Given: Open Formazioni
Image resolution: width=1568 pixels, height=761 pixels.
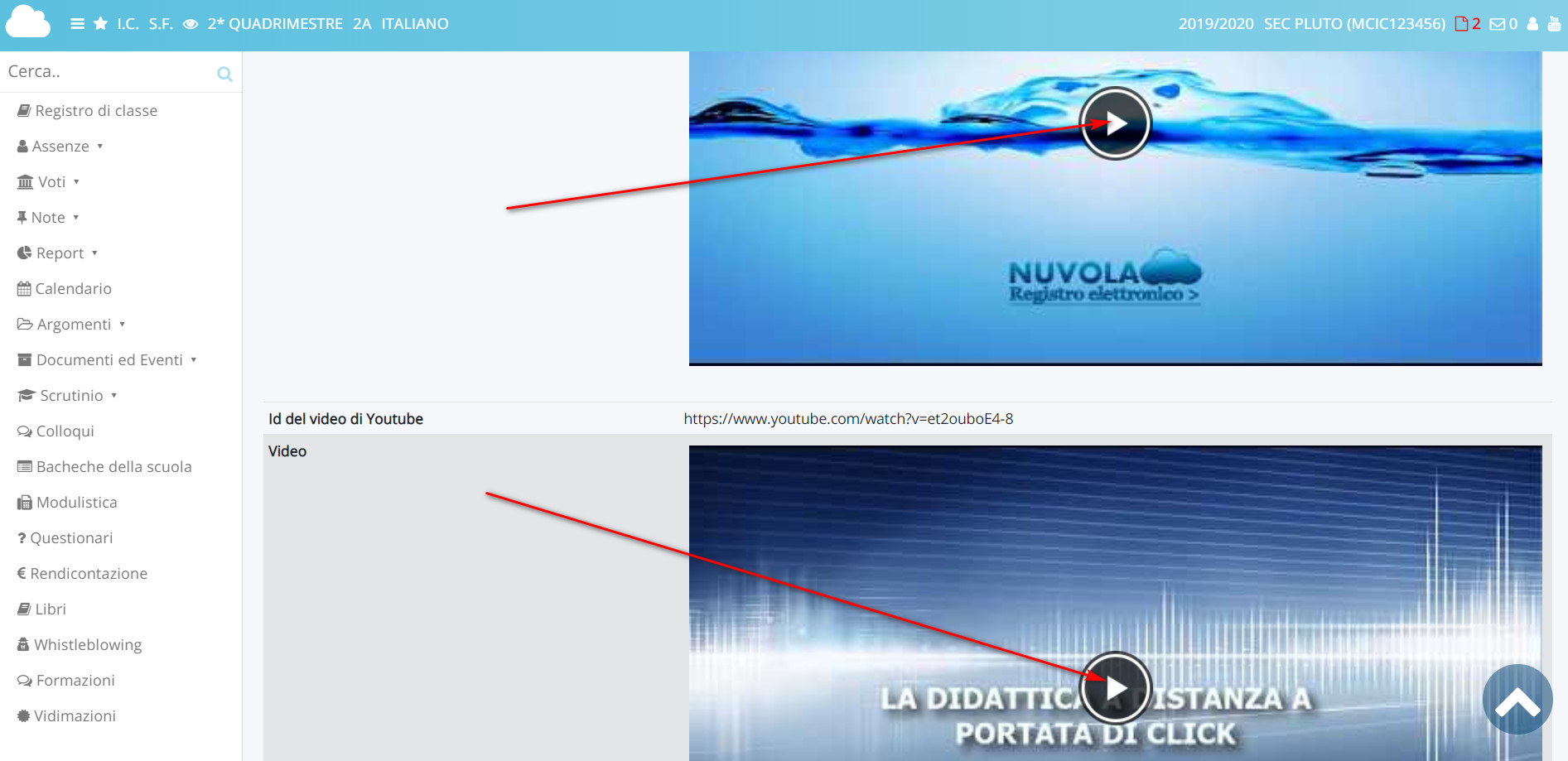Looking at the screenshot, I should 66,681.
